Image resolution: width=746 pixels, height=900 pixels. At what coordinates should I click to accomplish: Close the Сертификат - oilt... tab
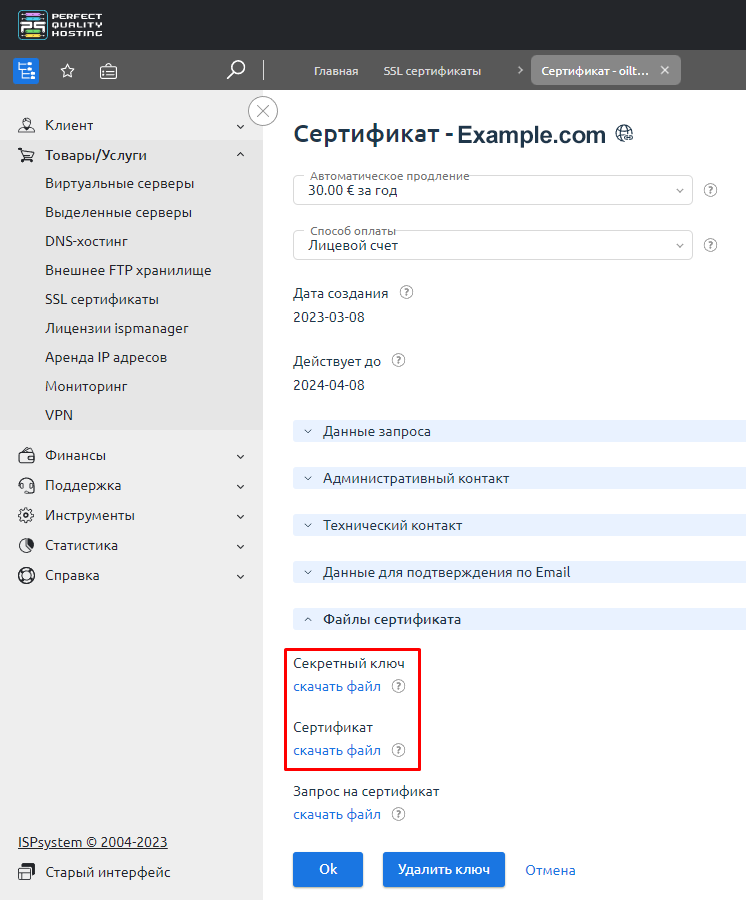[x=665, y=70]
